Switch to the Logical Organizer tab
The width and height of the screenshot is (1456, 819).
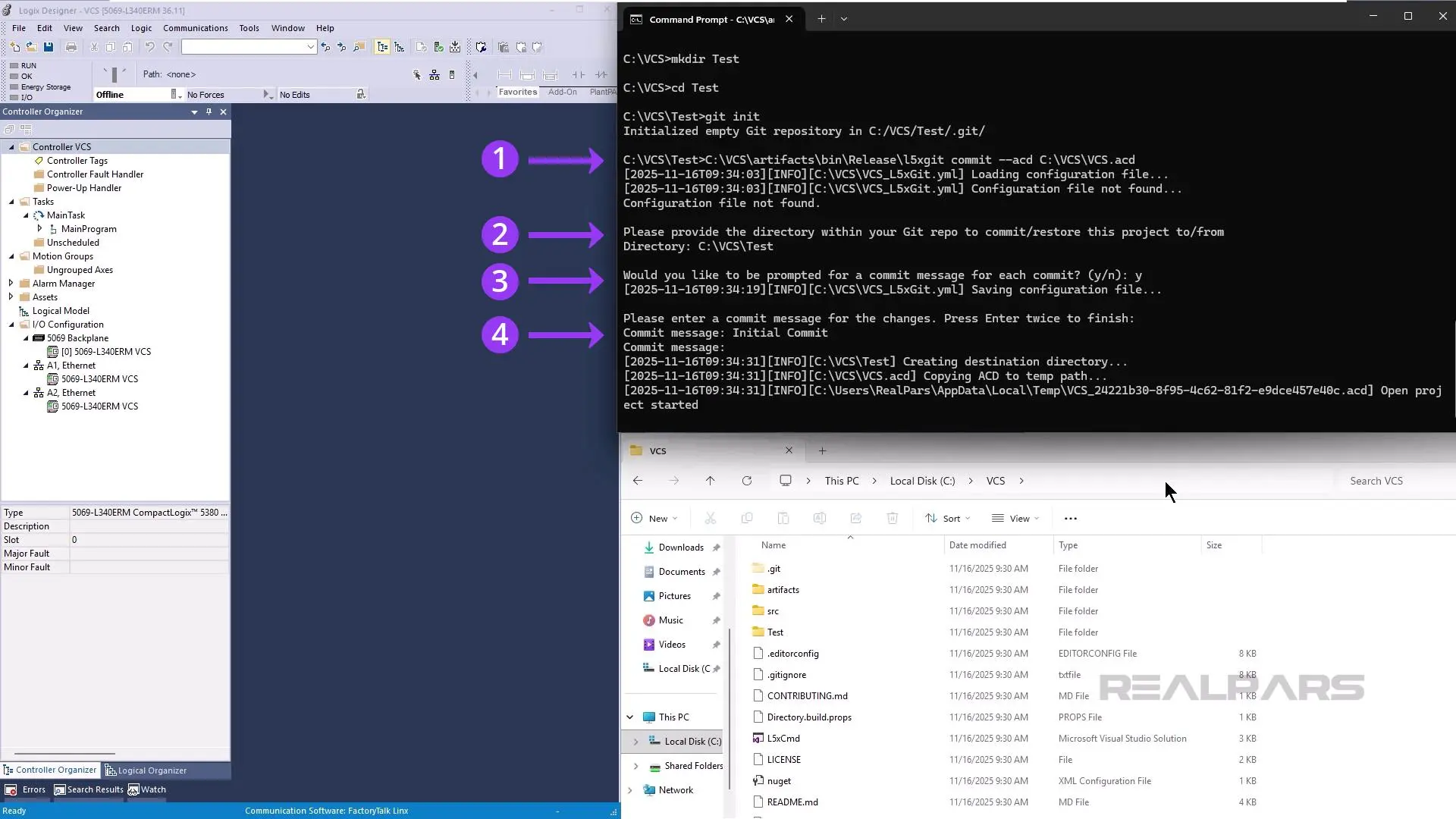(x=152, y=770)
